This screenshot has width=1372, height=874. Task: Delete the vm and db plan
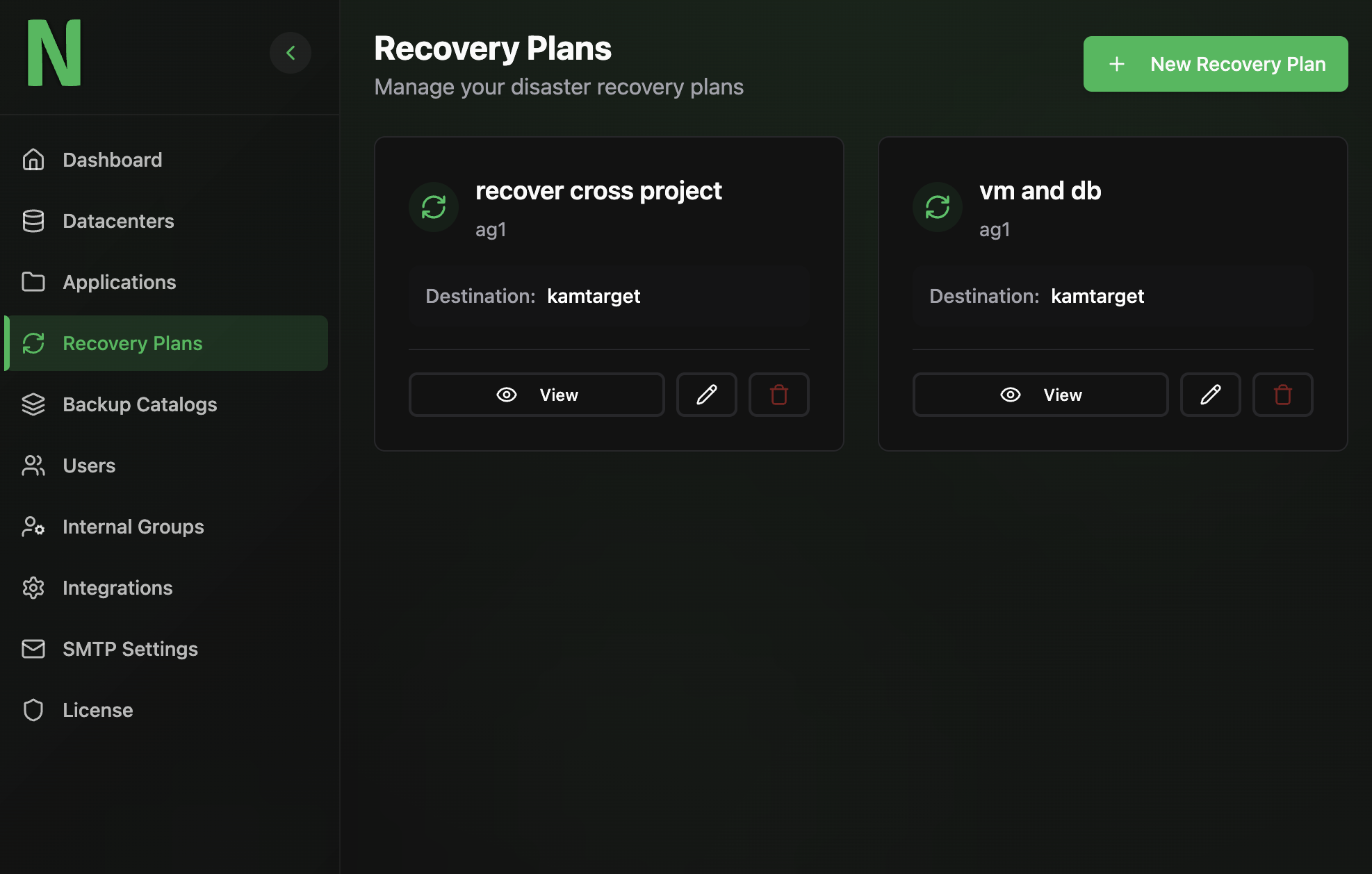pos(1282,395)
